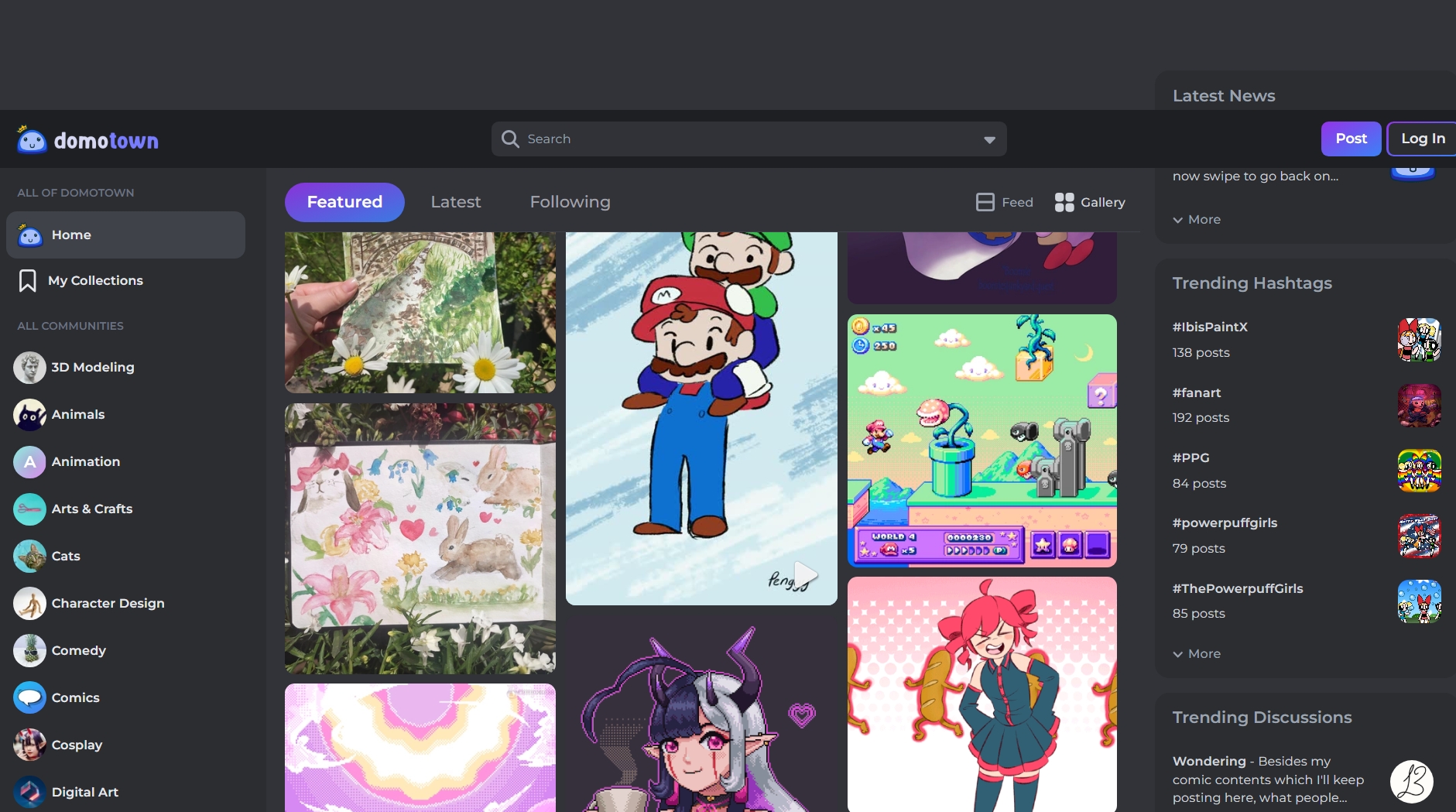Image resolution: width=1456 pixels, height=812 pixels.
Task: Open the 3D Modeling community icon
Action: tap(29, 368)
